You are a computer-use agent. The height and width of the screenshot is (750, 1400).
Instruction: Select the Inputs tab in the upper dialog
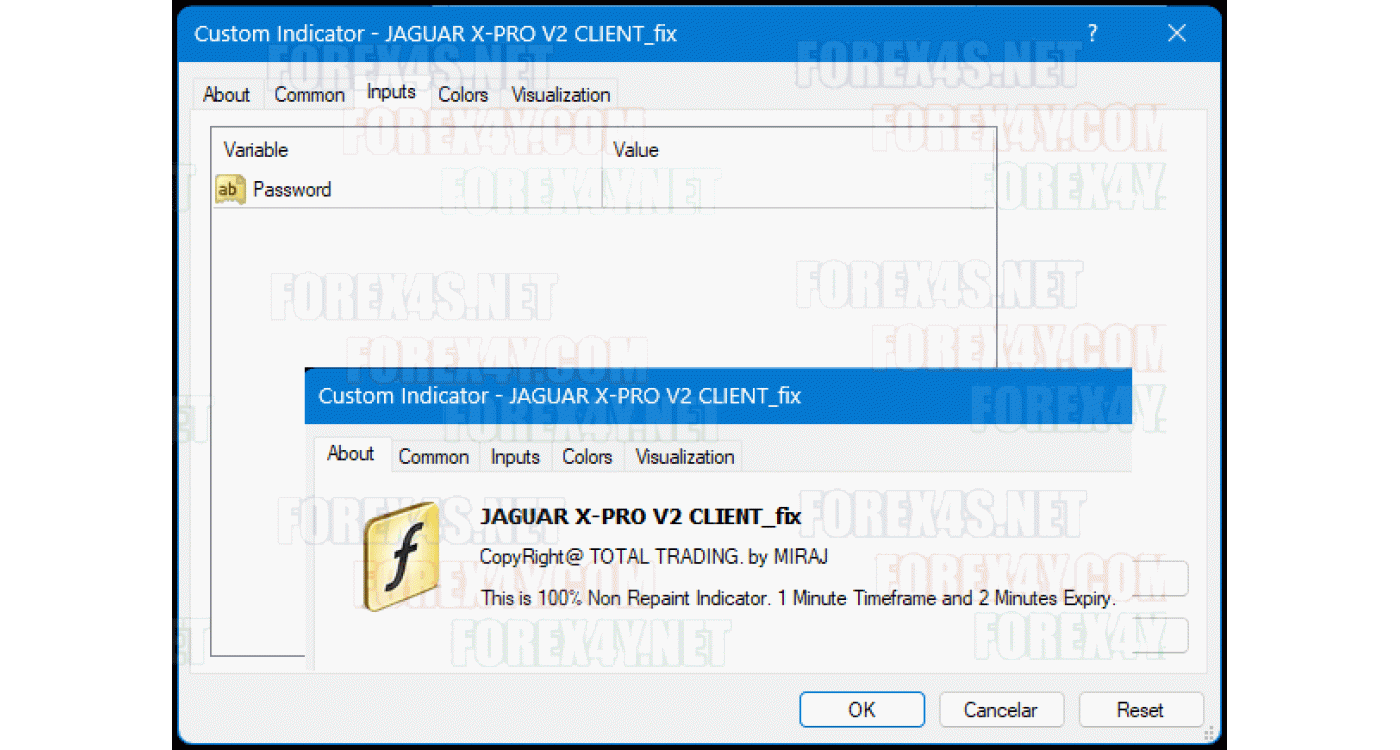click(391, 93)
